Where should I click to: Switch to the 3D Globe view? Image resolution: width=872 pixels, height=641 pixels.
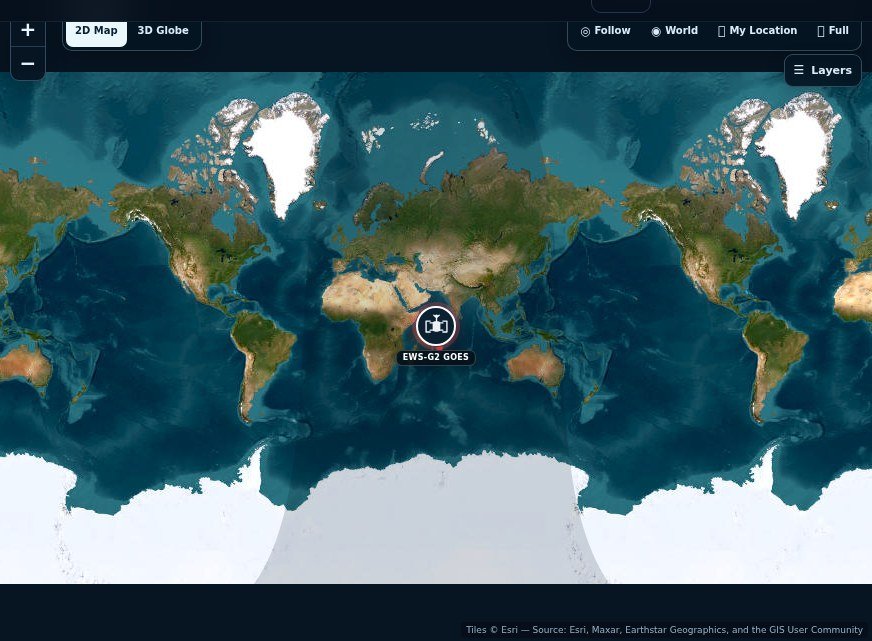pyautogui.click(x=163, y=33)
